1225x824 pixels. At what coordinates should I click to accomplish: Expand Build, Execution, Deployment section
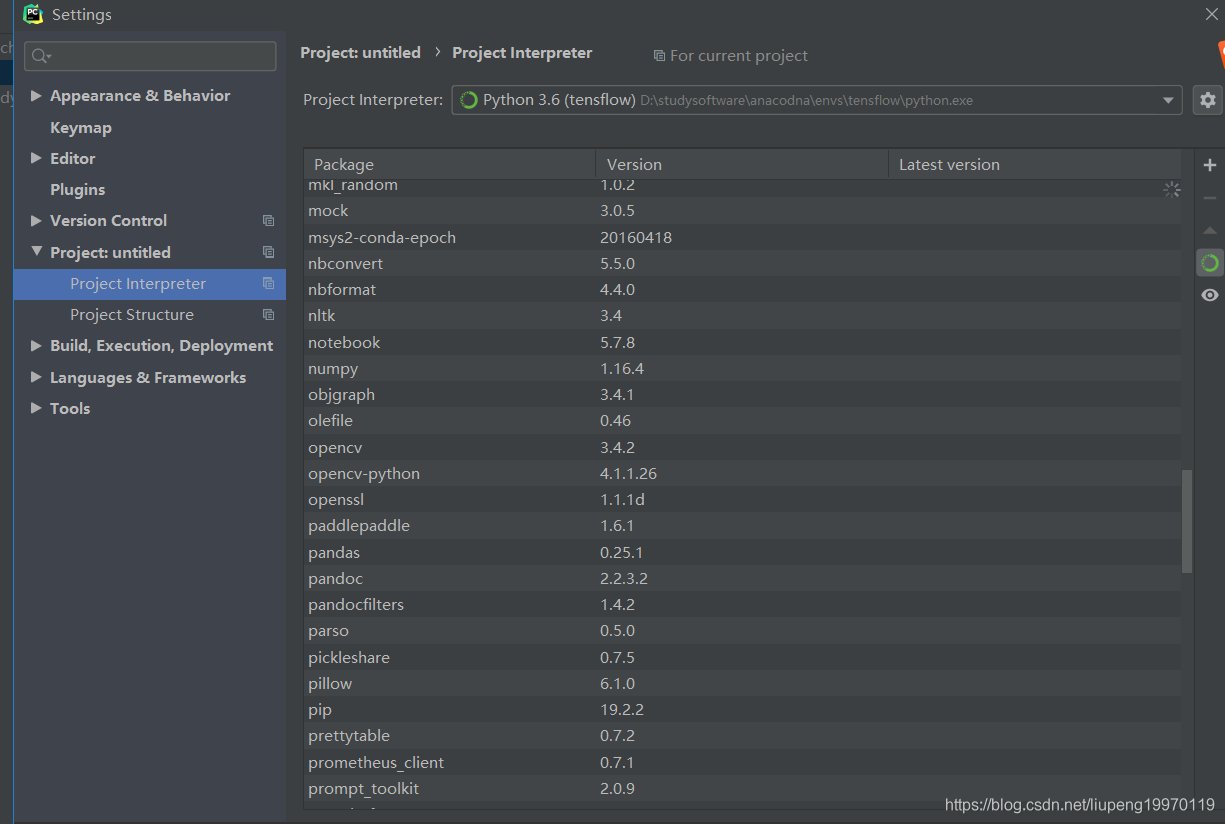pyautogui.click(x=36, y=346)
